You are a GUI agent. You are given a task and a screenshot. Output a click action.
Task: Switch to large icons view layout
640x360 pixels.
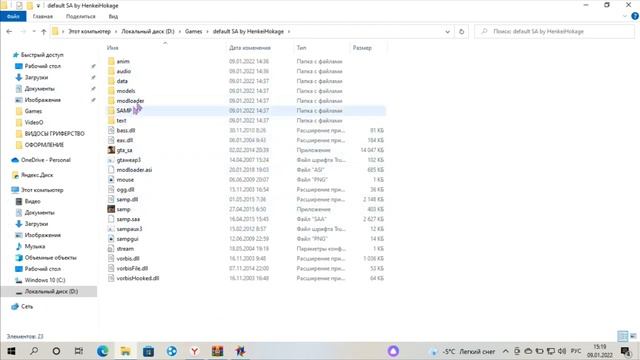click(x=633, y=336)
